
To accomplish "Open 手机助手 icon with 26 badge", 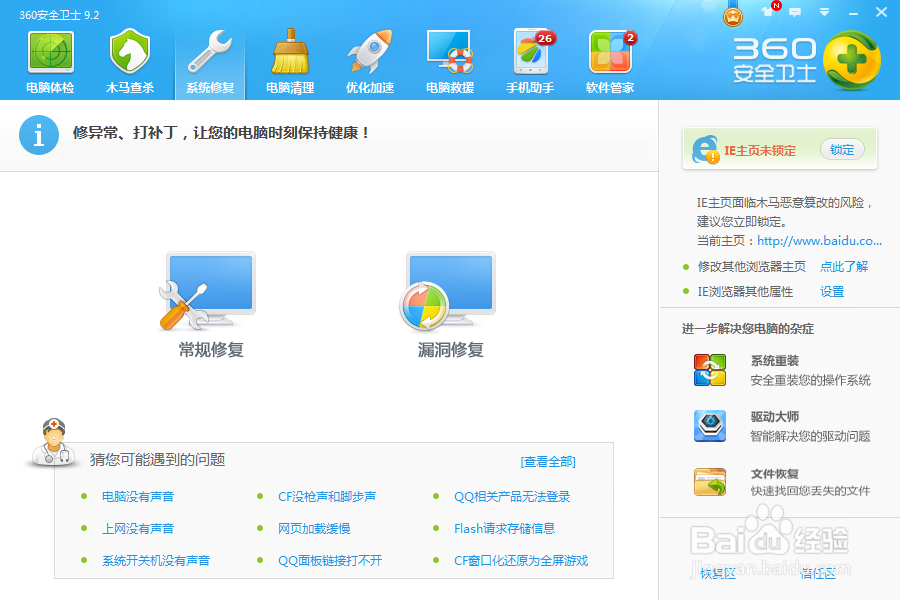I will [x=532, y=52].
